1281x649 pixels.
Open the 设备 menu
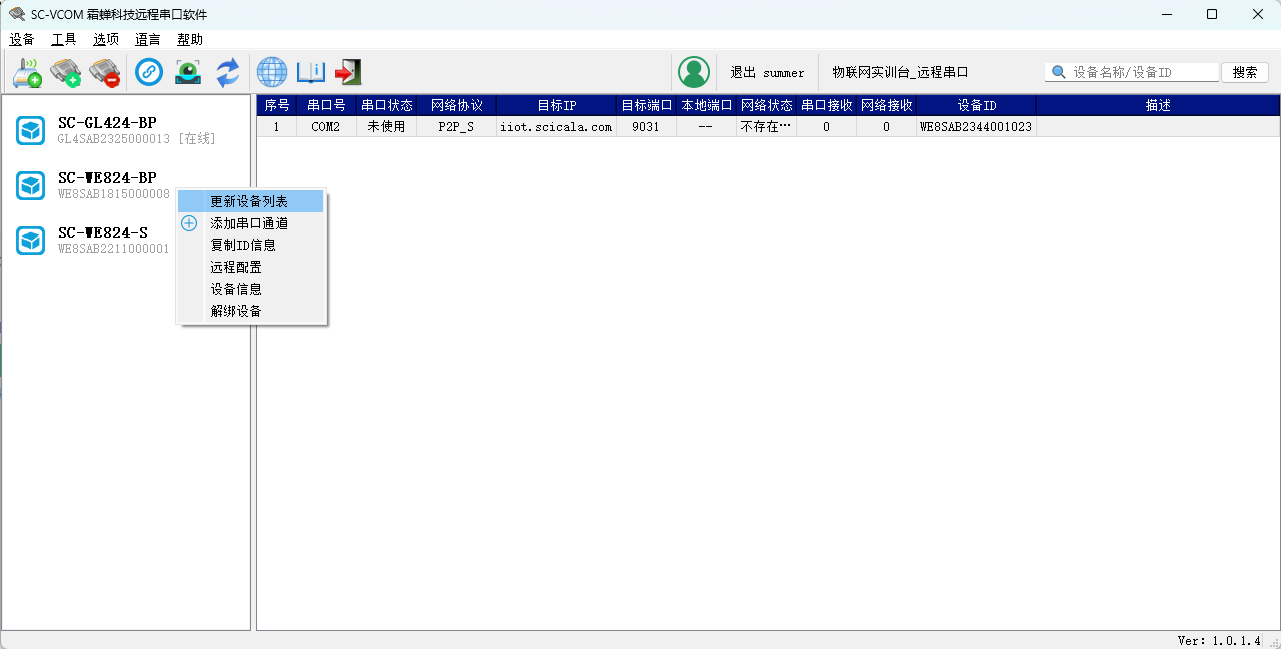pyautogui.click(x=22, y=40)
